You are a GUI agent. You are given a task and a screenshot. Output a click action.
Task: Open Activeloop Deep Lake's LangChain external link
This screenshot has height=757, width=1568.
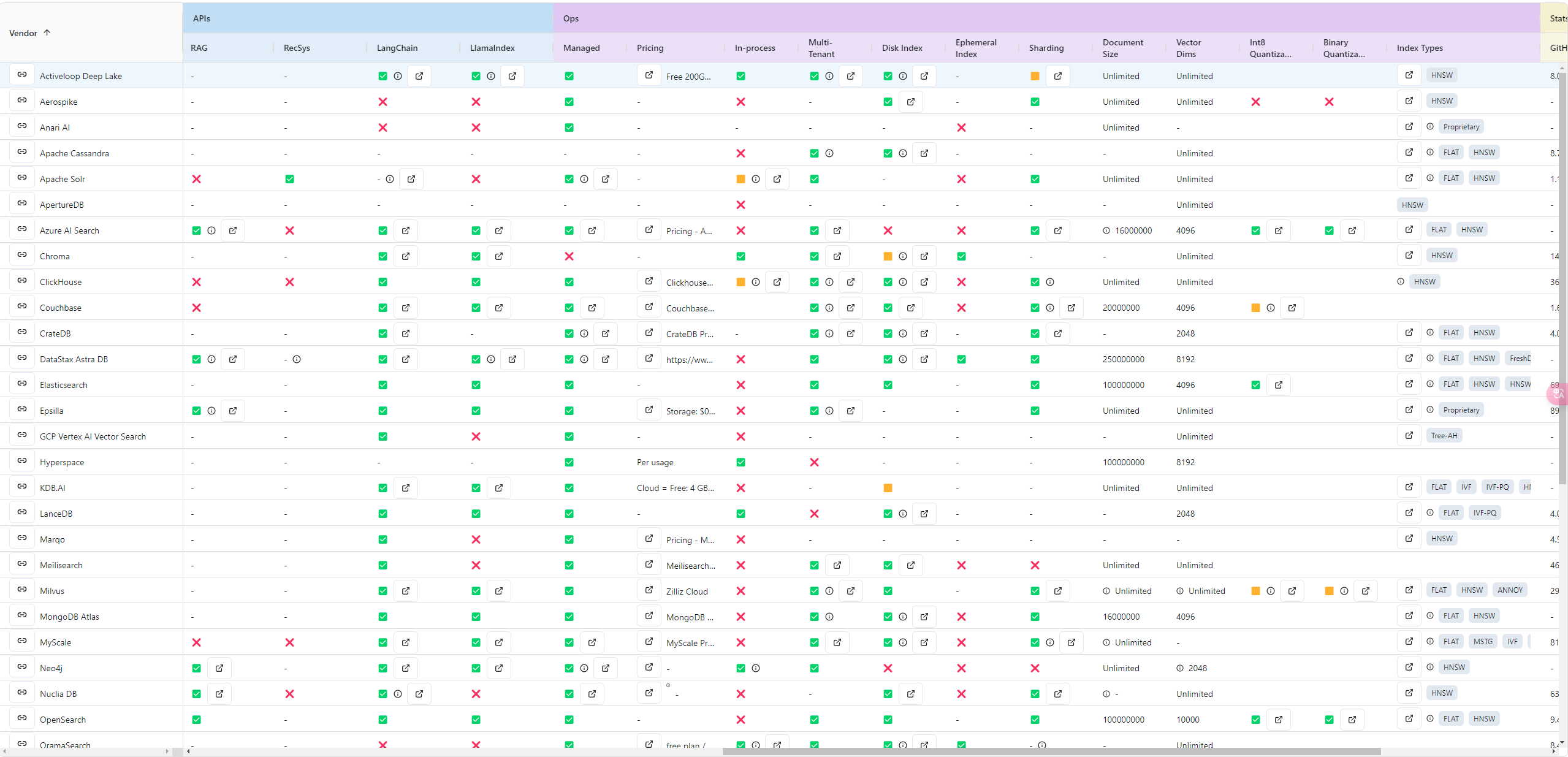[x=419, y=76]
